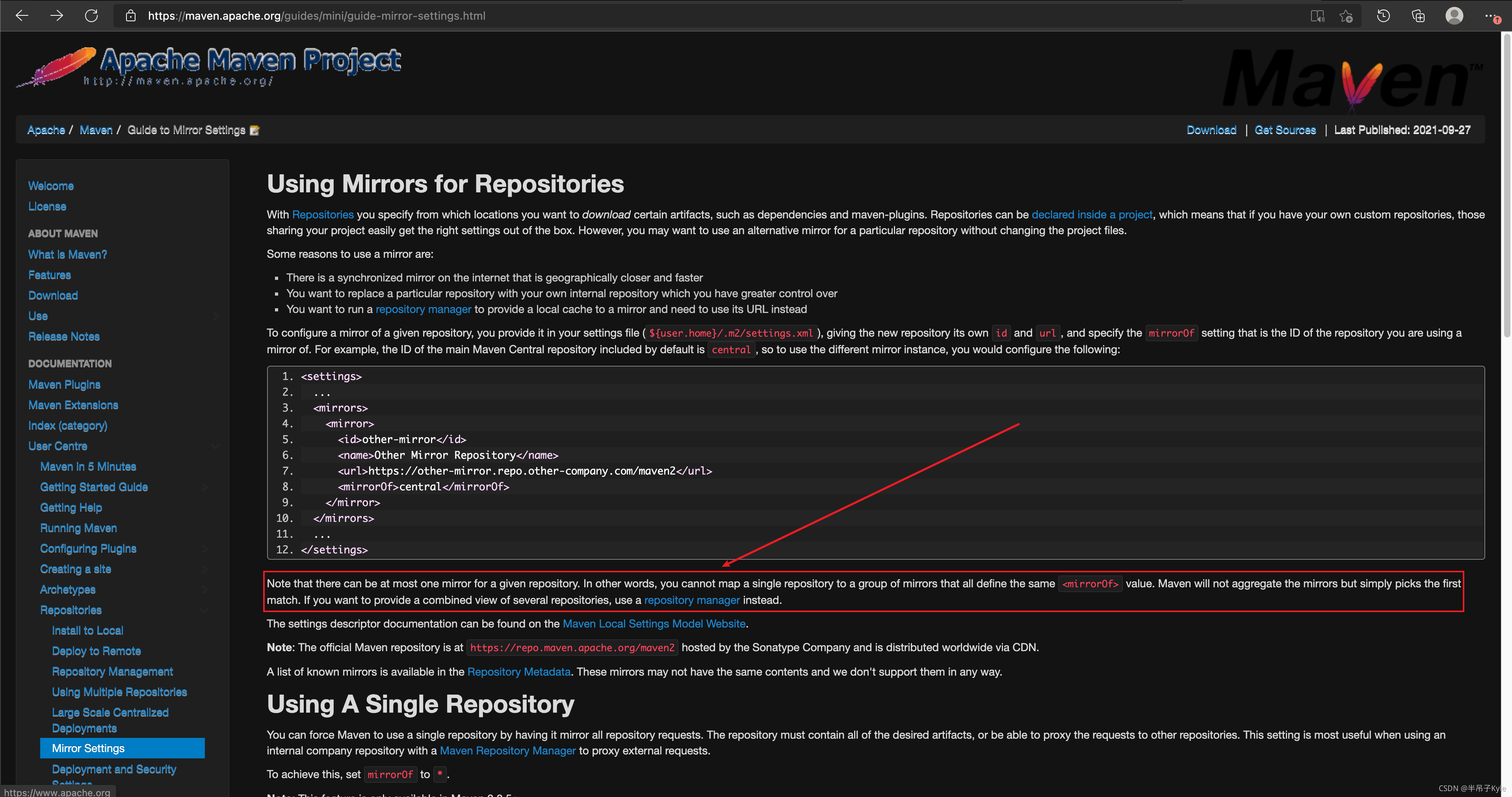View site info via lock icon
Image resolution: width=1512 pixels, height=797 pixels.
pyautogui.click(x=131, y=16)
